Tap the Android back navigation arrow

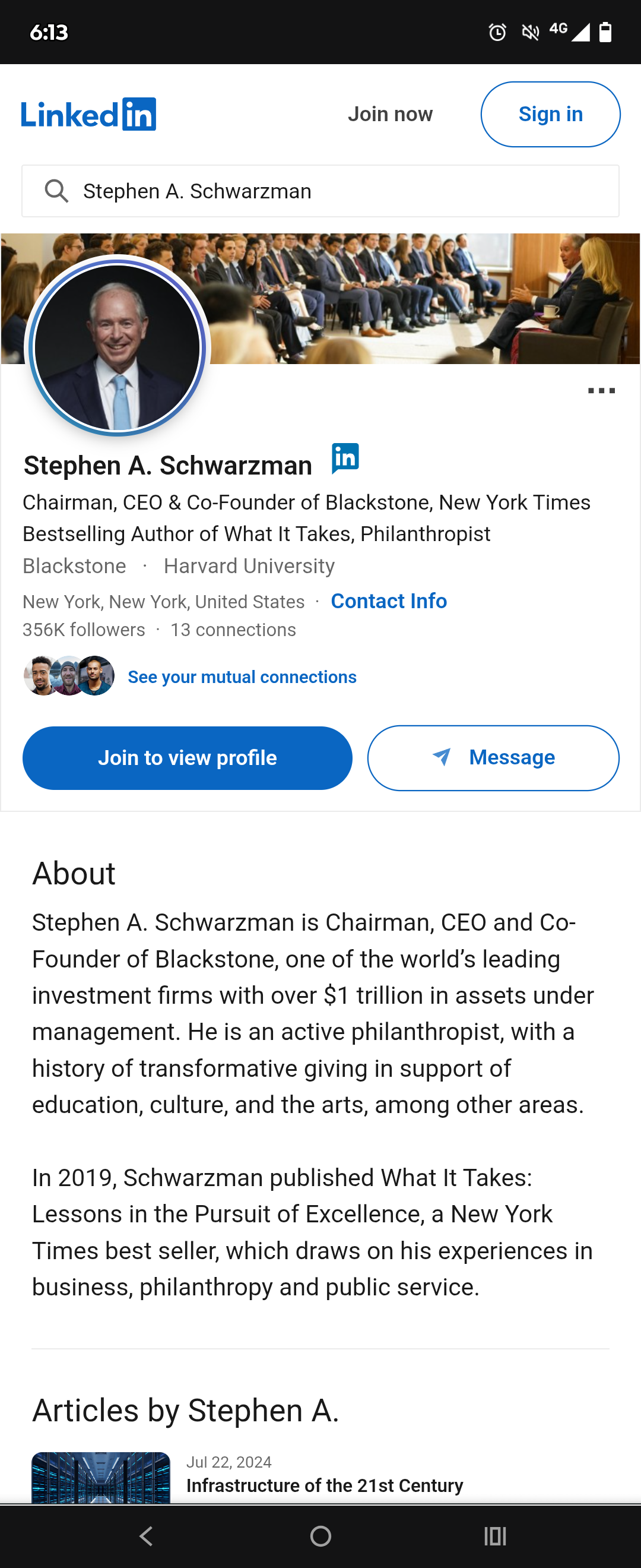tap(146, 1536)
